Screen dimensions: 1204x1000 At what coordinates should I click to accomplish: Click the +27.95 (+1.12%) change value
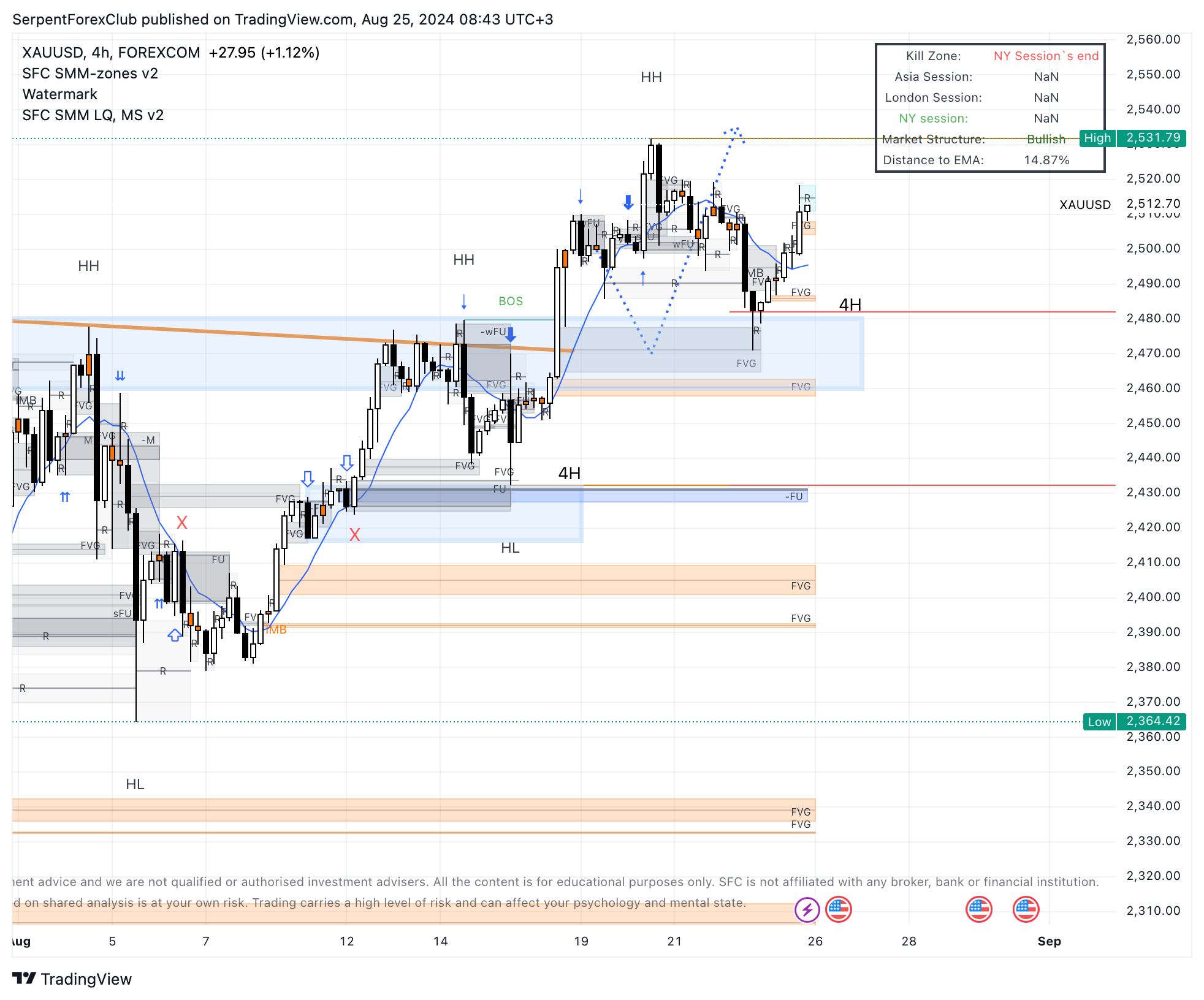point(264,53)
